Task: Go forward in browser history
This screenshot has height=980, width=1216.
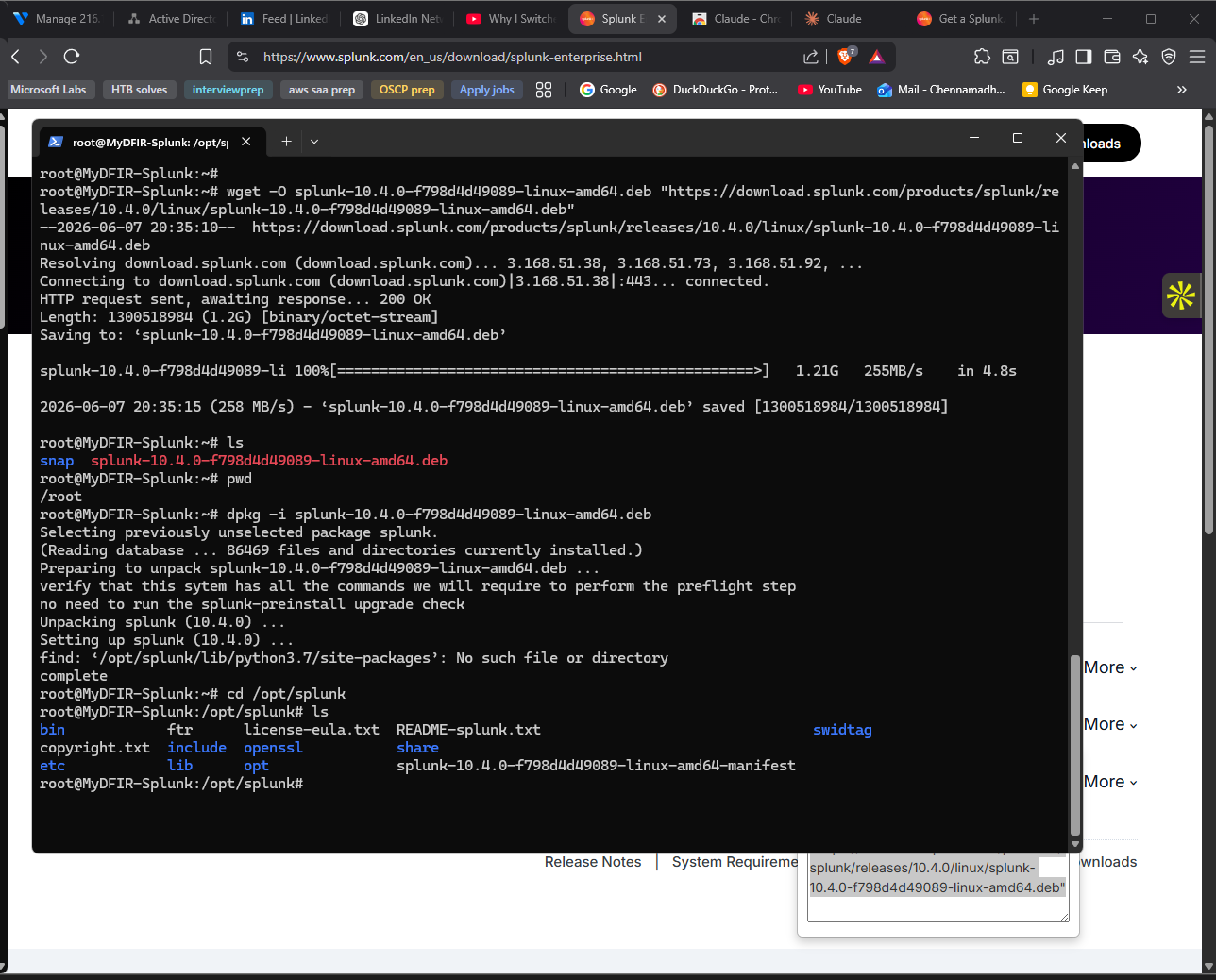Action: coord(42,57)
